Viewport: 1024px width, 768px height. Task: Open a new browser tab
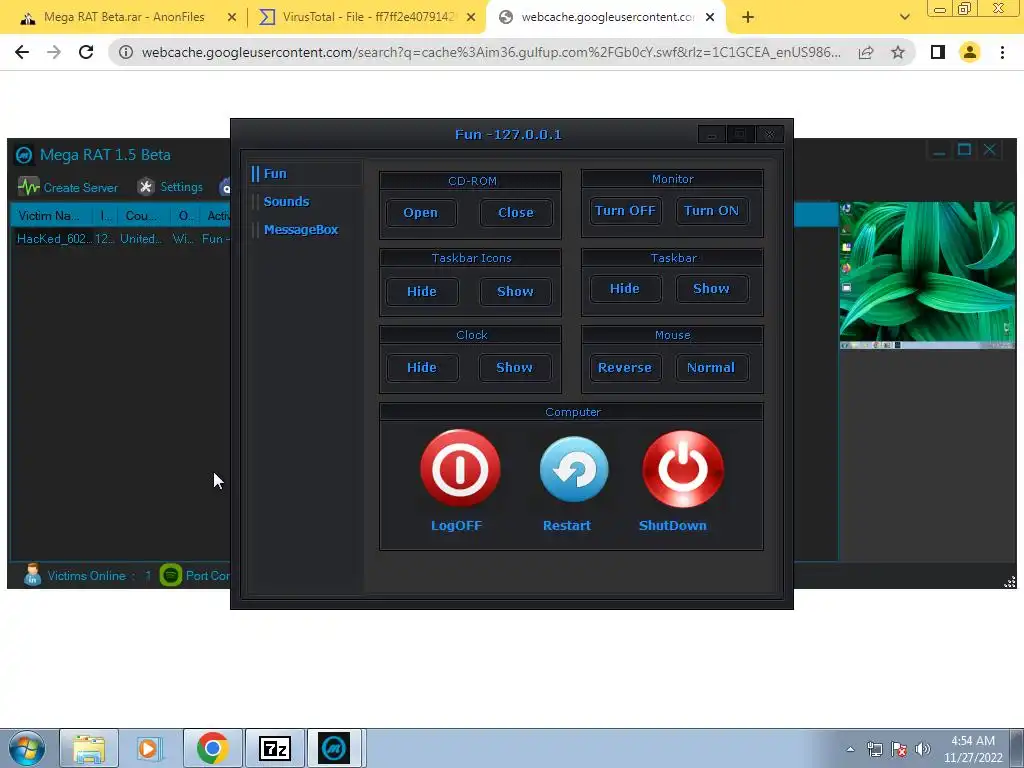point(748,17)
